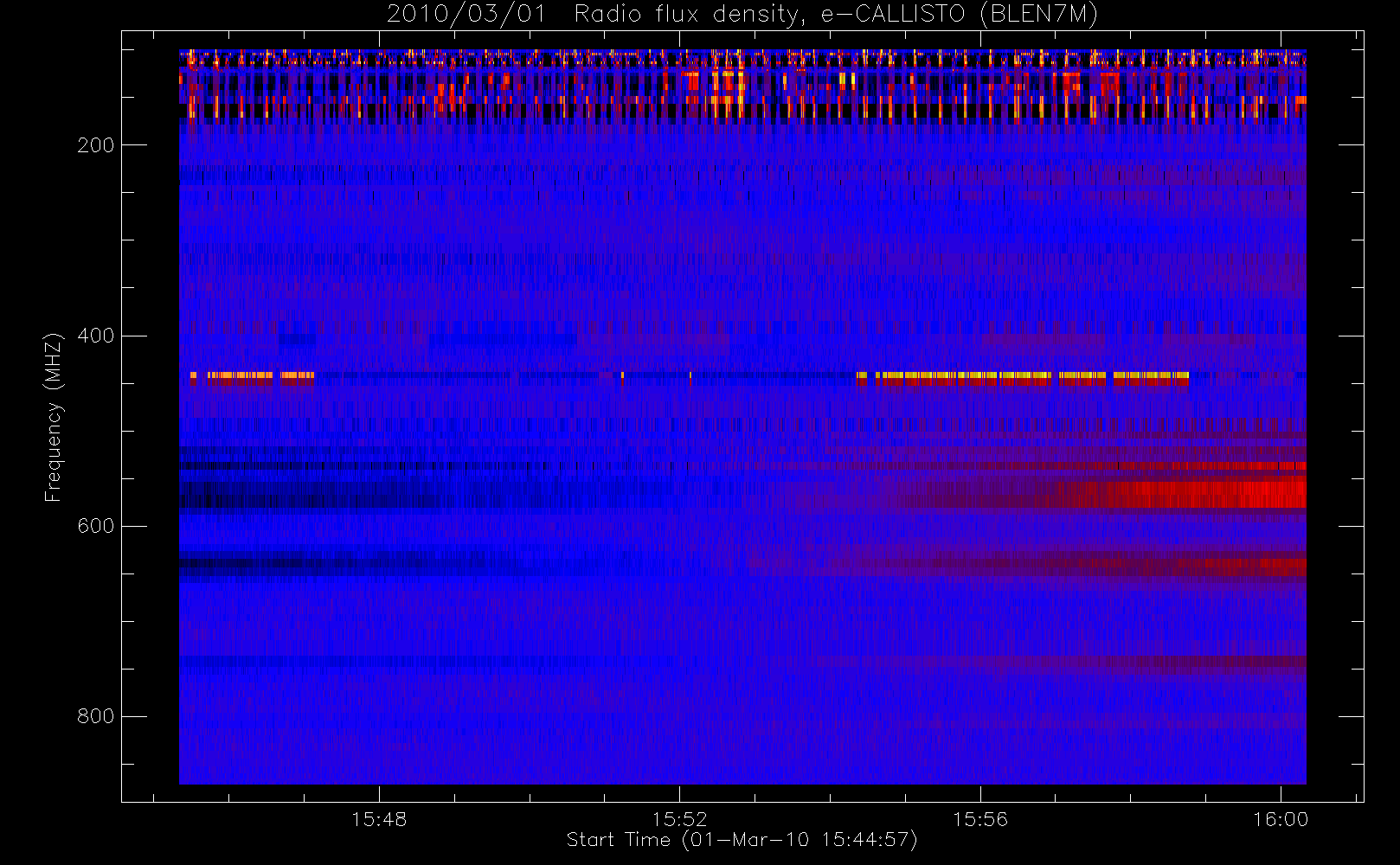Click the plot title '2010/03/01 Radio flux density, e-CALLISTO (BLEN7M)'
The height and width of the screenshot is (865, 1400).
point(742,15)
